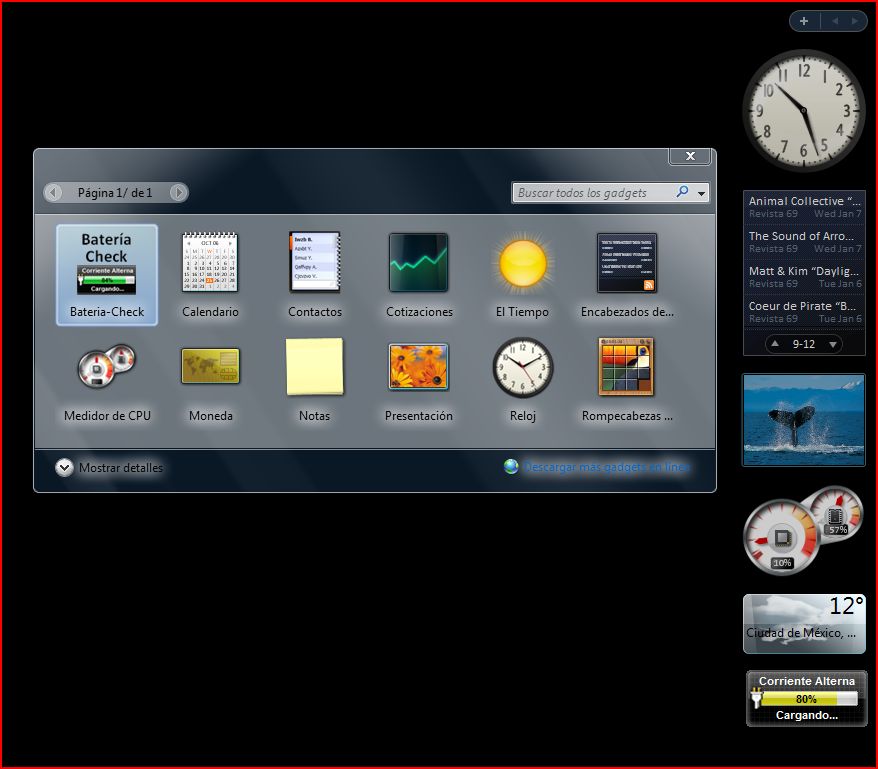This screenshot has width=878, height=769.
Task: Open the Coeur de Pirate headline
Action: 805,312
